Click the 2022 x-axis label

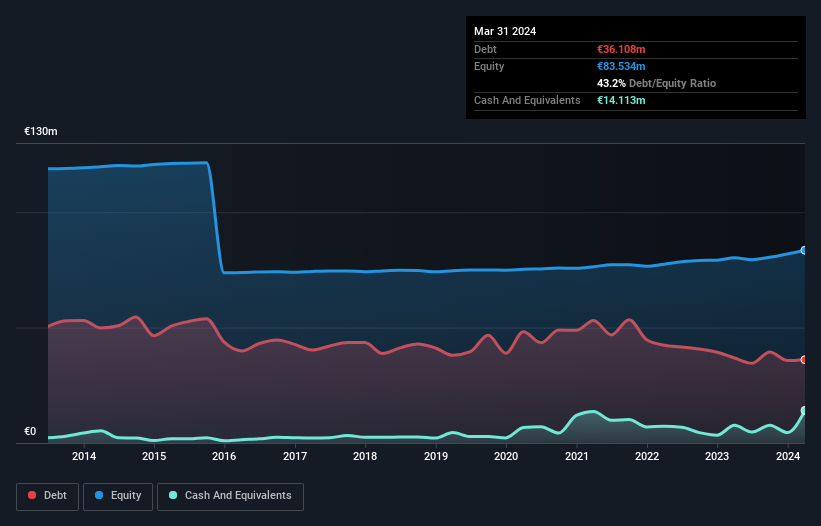647,456
